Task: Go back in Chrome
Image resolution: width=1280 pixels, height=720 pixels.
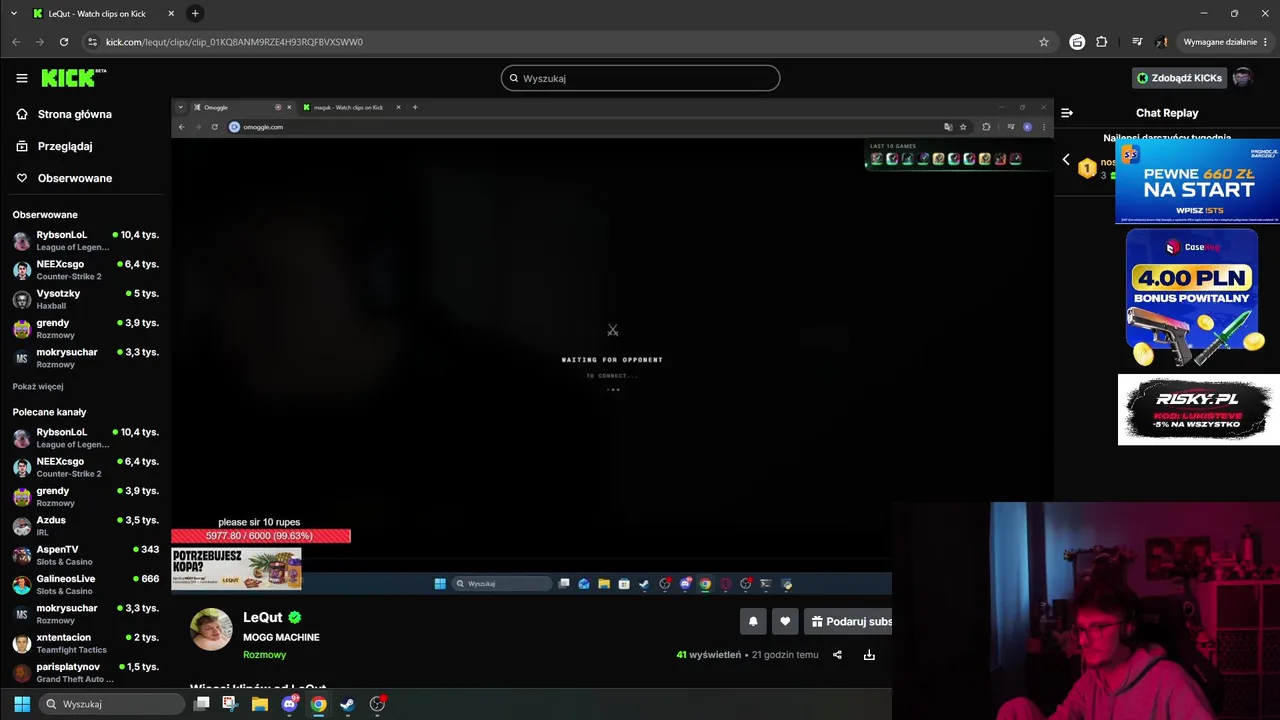Action: (x=16, y=42)
